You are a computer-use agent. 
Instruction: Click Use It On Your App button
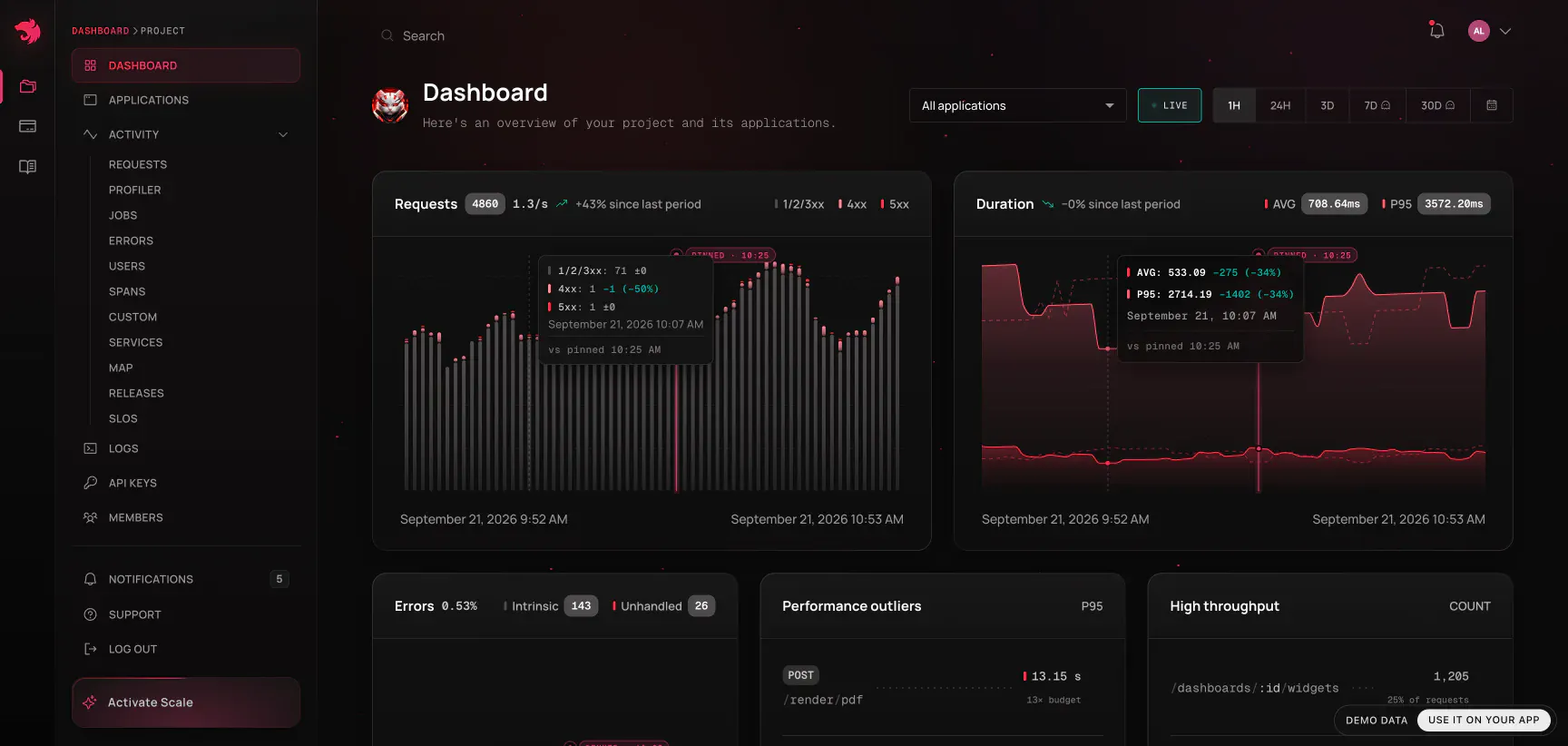tap(1484, 720)
